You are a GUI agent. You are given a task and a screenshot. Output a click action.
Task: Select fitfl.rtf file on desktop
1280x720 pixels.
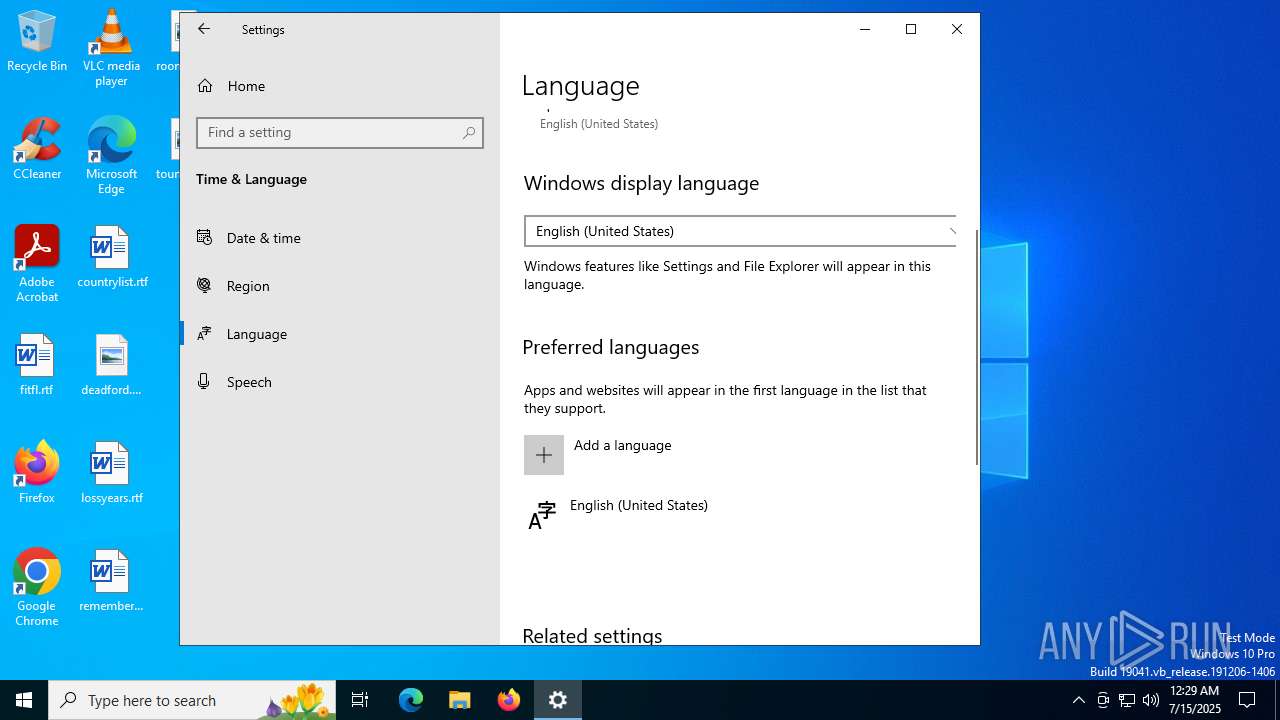click(36, 365)
